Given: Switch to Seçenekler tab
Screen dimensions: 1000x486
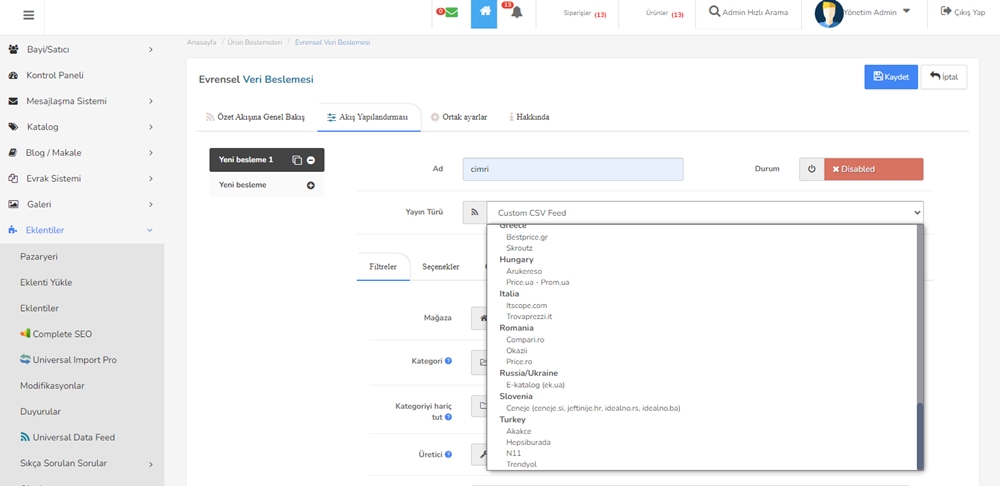Looking at the screenshot, I should [441, 267].
